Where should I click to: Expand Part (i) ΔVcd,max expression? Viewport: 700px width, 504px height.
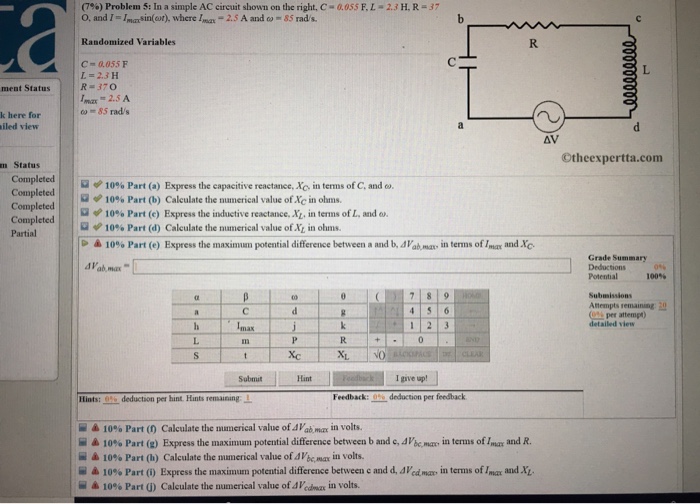pyautogui.click(x=83, y=471)
